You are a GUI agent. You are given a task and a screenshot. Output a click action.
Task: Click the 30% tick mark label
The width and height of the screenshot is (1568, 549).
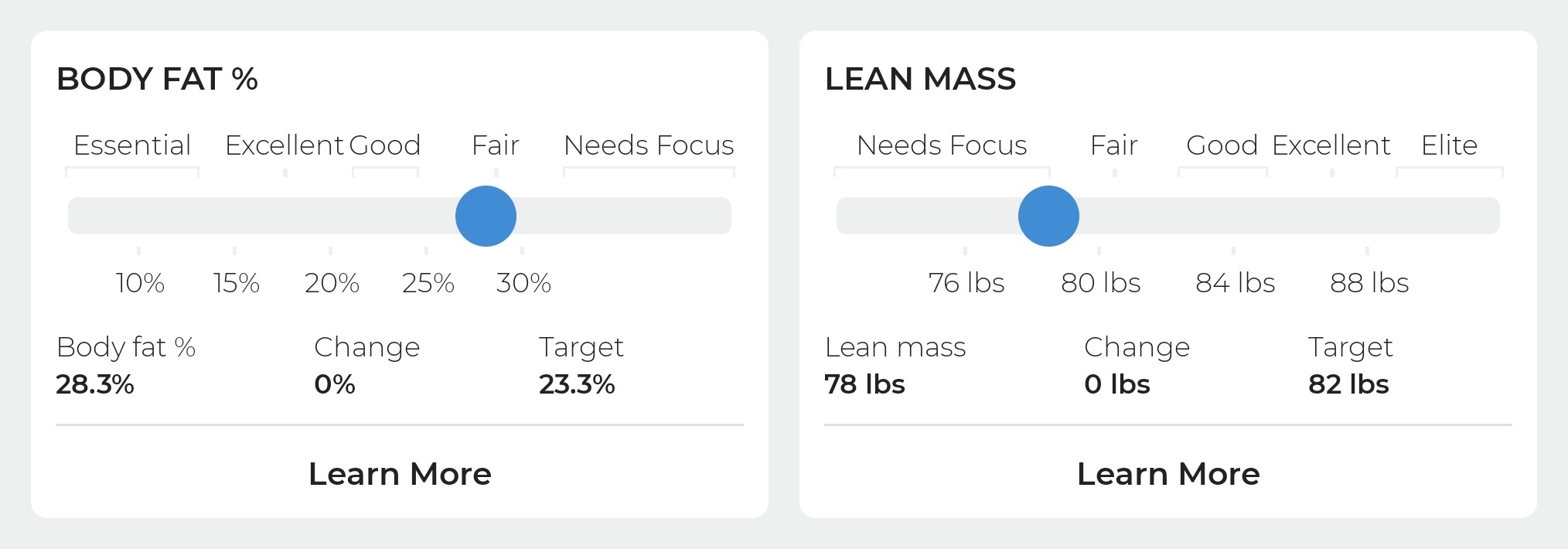(523, 283)
